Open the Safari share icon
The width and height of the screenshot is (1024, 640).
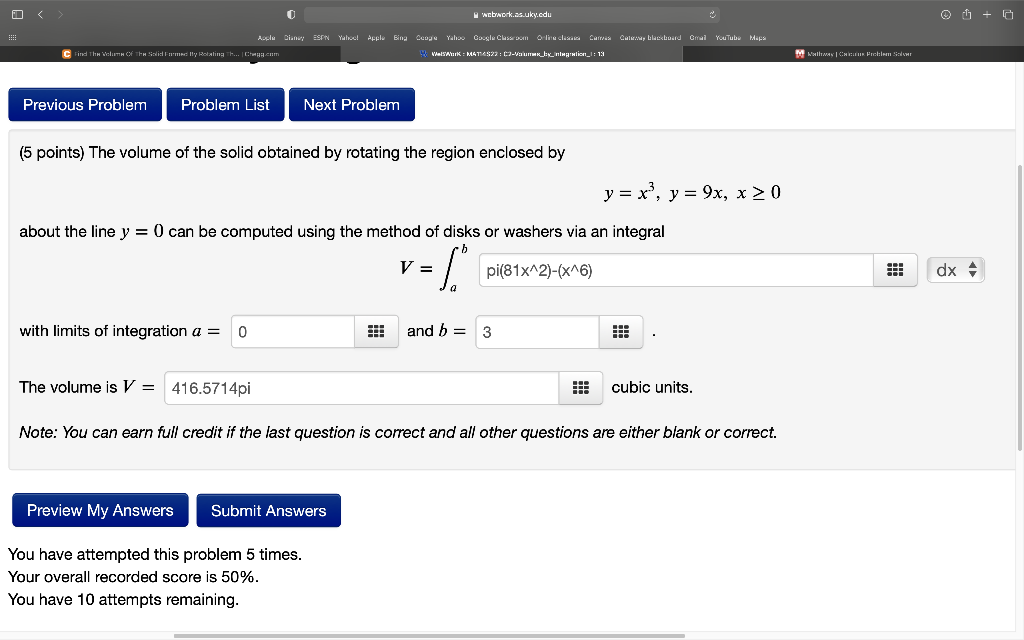coord(968,14)
